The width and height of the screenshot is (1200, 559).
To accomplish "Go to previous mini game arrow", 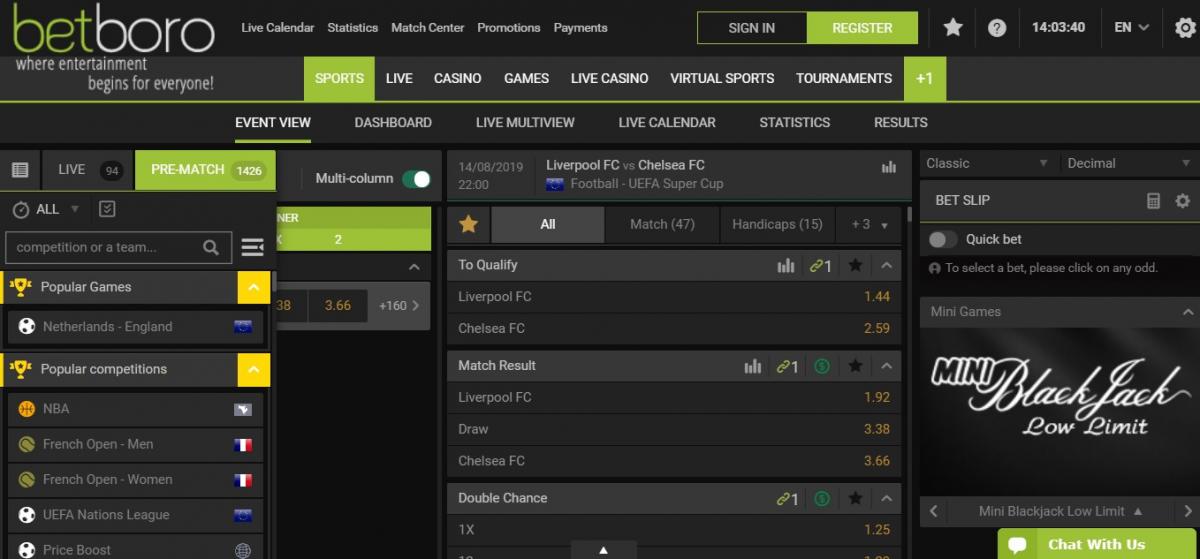I will pyautogui.click(x=933, y=511).
